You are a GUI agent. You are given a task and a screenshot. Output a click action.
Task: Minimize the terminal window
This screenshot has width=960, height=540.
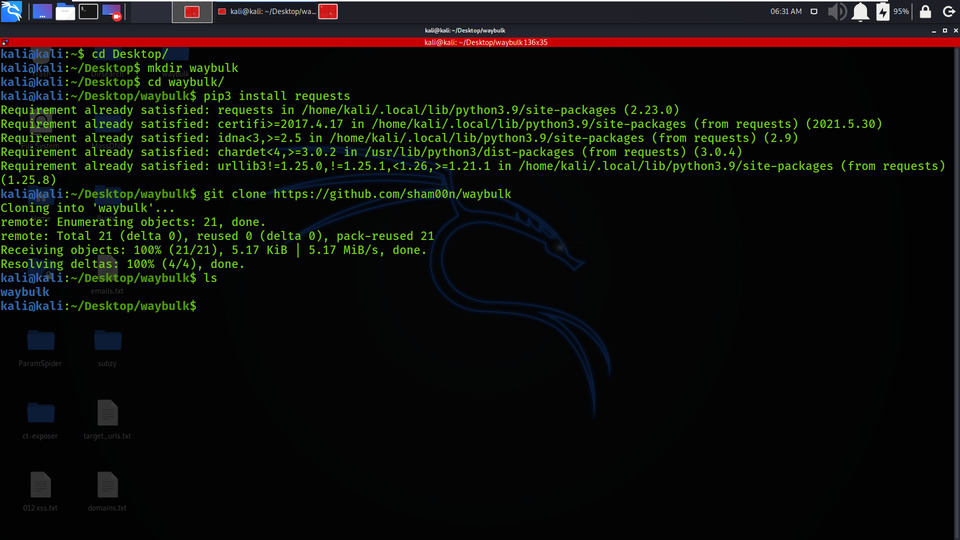click(934, 31)
